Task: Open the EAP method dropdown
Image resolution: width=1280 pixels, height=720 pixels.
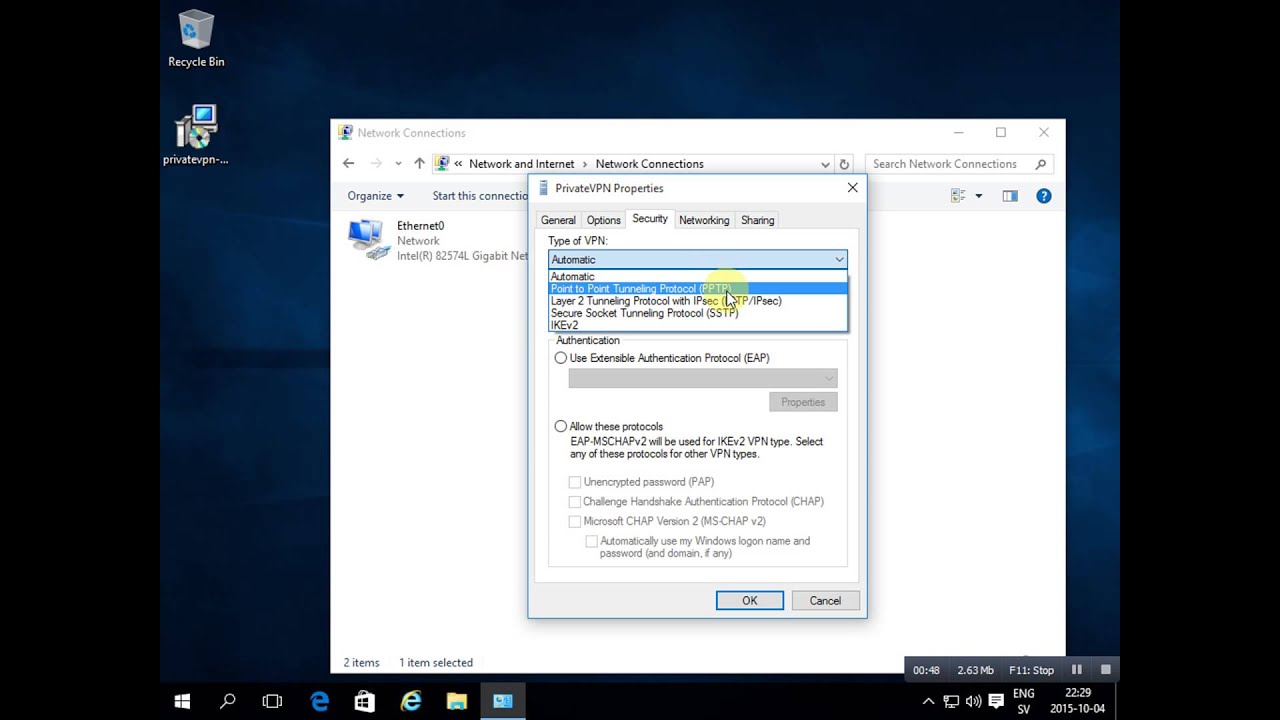Action: pyautogui.click(x=702, y=378)
